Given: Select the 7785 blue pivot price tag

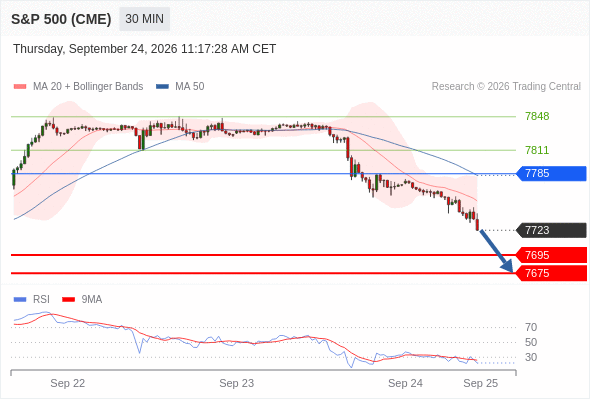Looking at the screenshot, I should click(x=551, y=173).
